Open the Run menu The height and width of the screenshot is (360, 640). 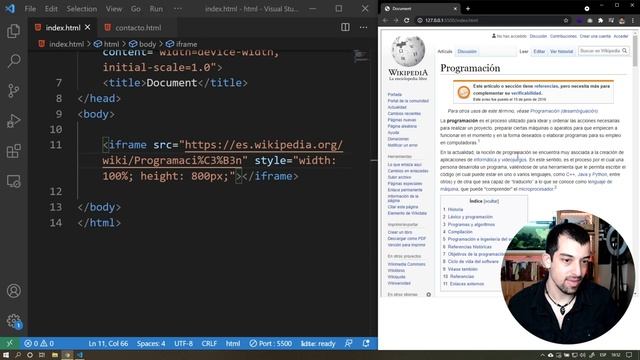(156, 9)
